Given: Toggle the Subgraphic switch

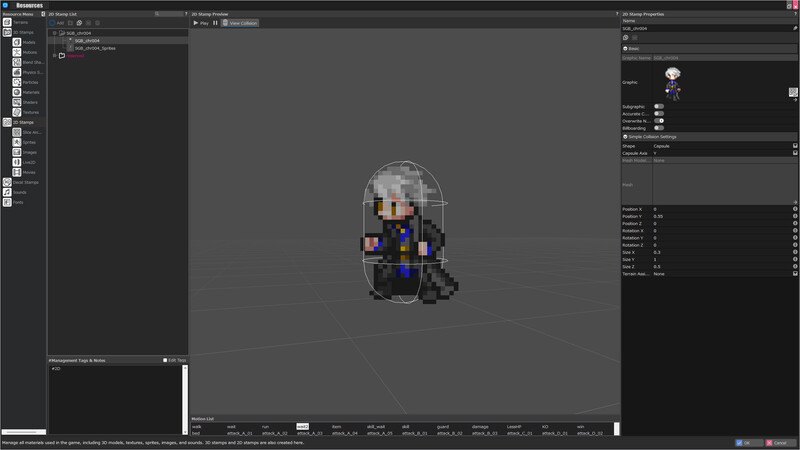Looking at the screenshot, I should click(x=659, y=107).
